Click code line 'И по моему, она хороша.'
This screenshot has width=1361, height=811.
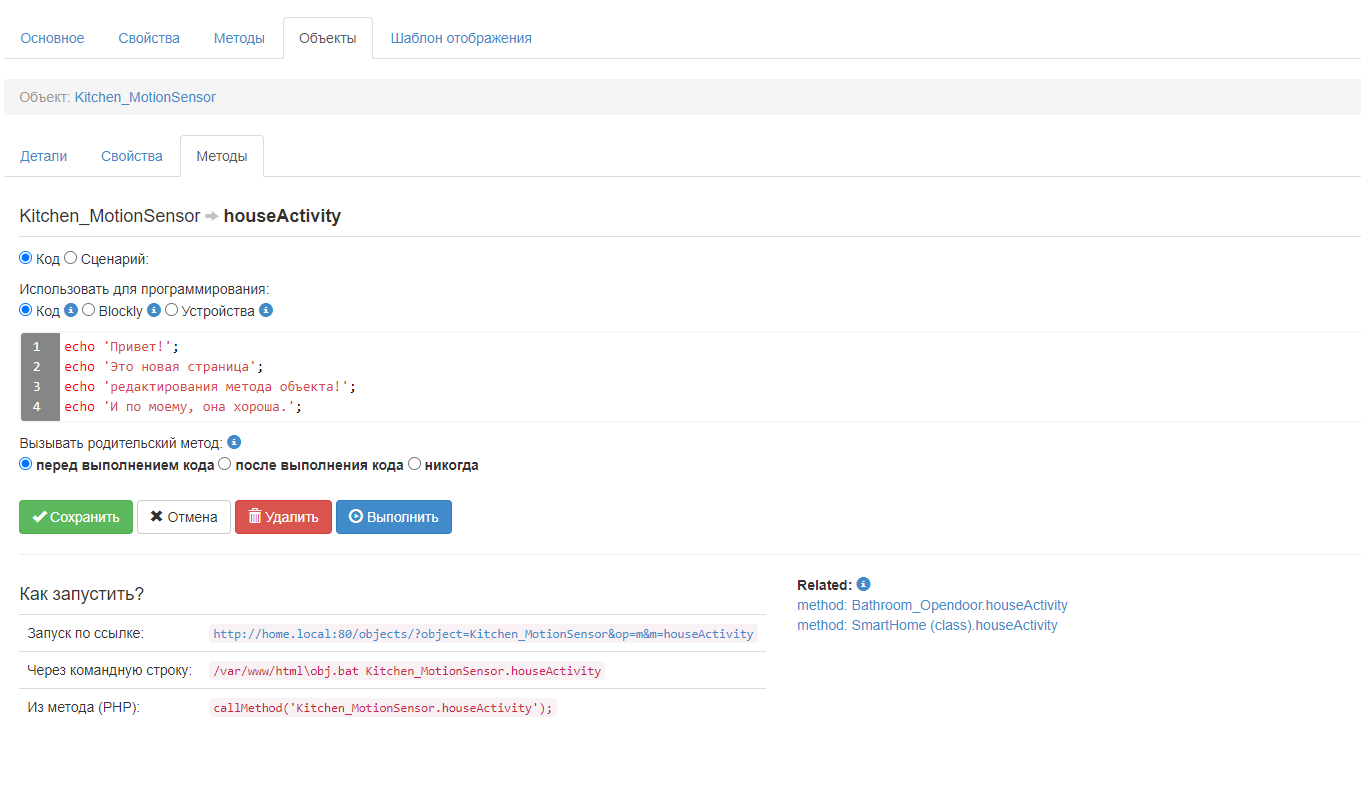pyautogui.click(x=183, y=407)
